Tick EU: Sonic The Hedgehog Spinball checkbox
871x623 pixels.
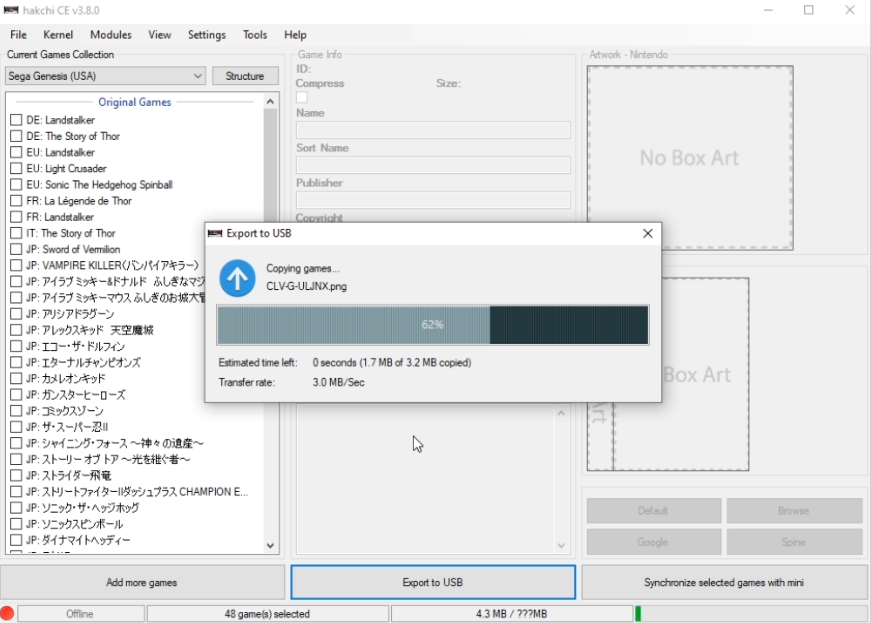point(16,184)
